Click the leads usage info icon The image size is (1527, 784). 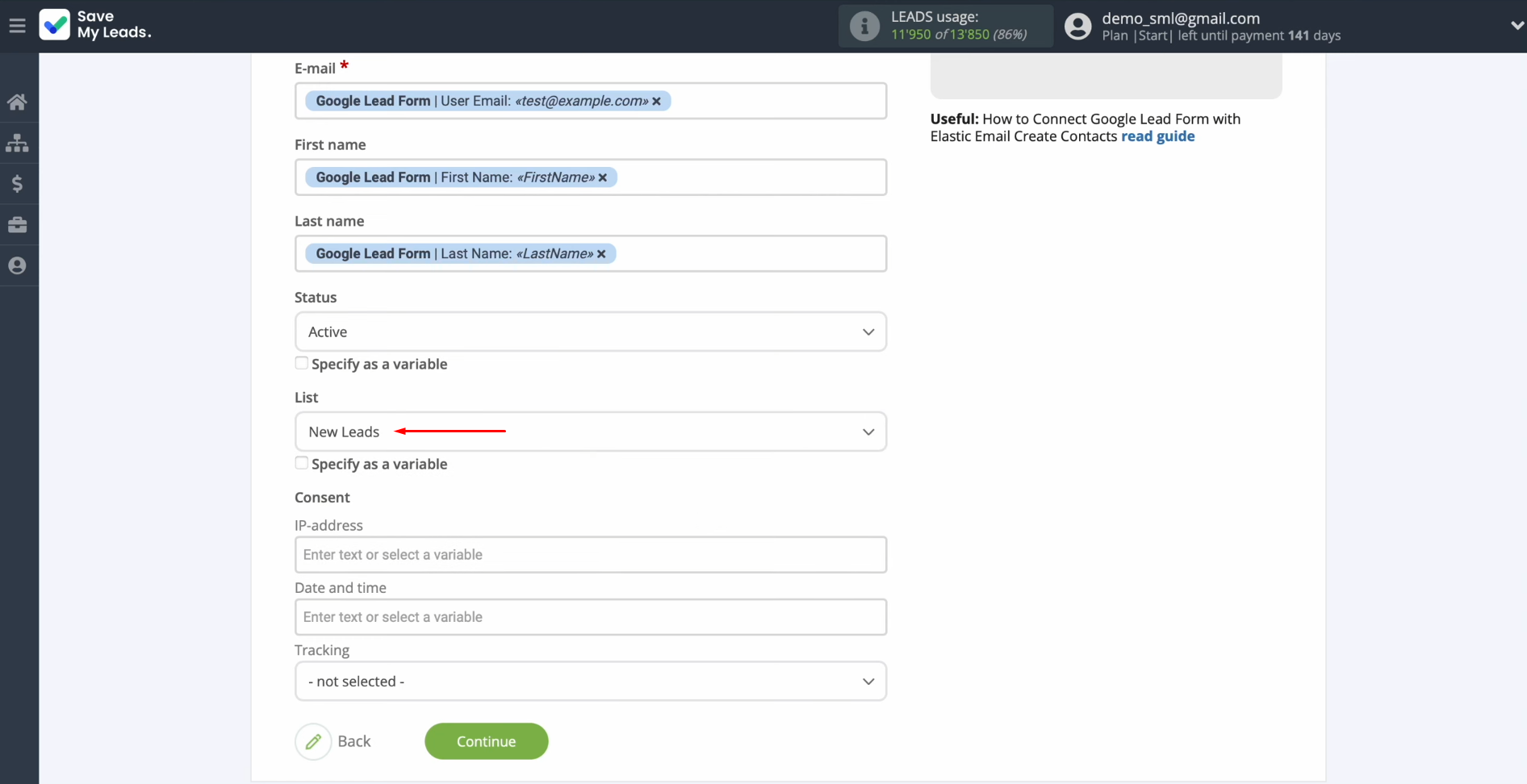tap(864, 26)
